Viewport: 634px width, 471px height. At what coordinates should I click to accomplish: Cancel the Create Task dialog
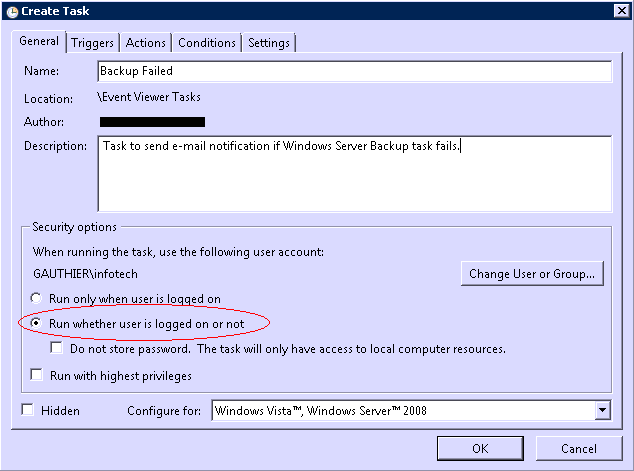pos(579,448)
